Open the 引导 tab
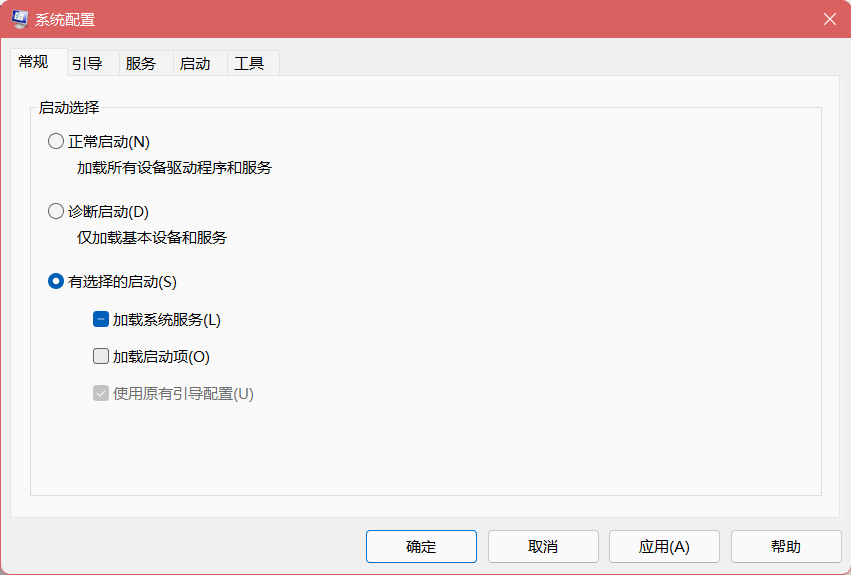The width and height of the screenshot is (851, 575). (x=93, y=64)
